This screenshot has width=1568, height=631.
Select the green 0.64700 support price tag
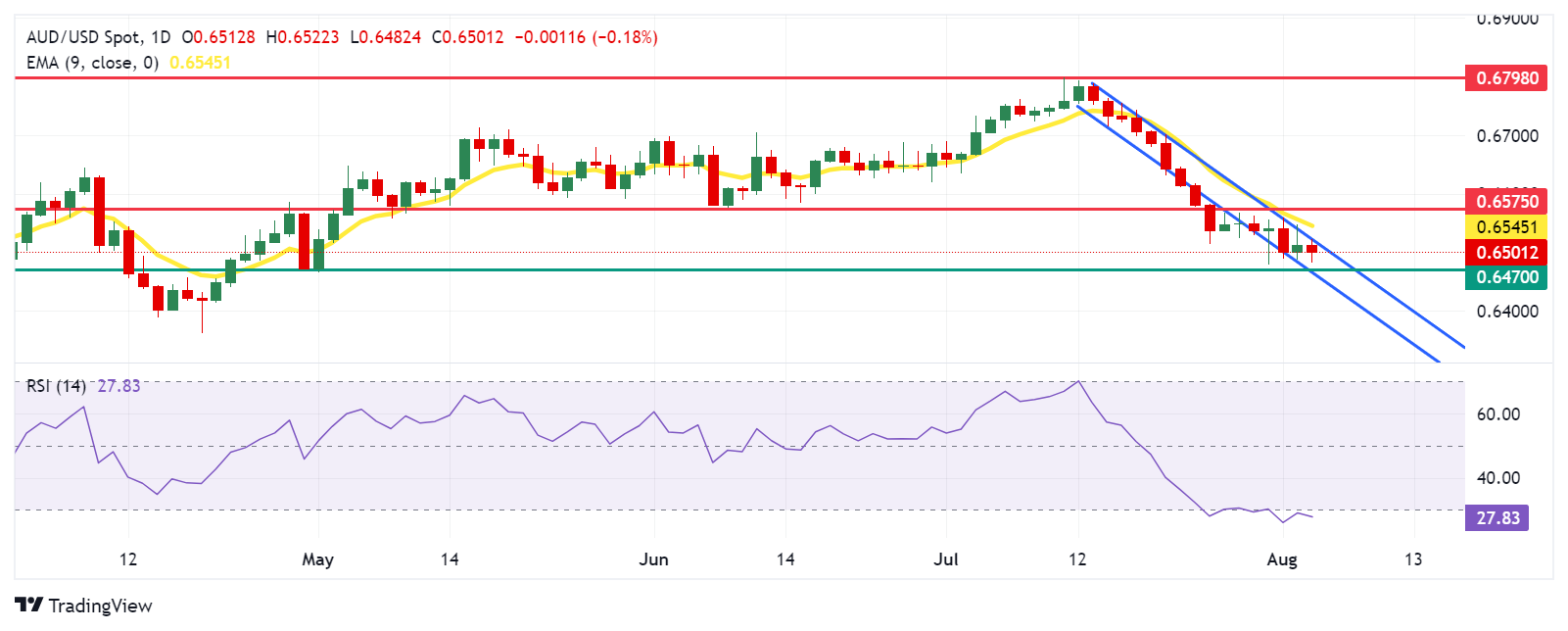1506,277
